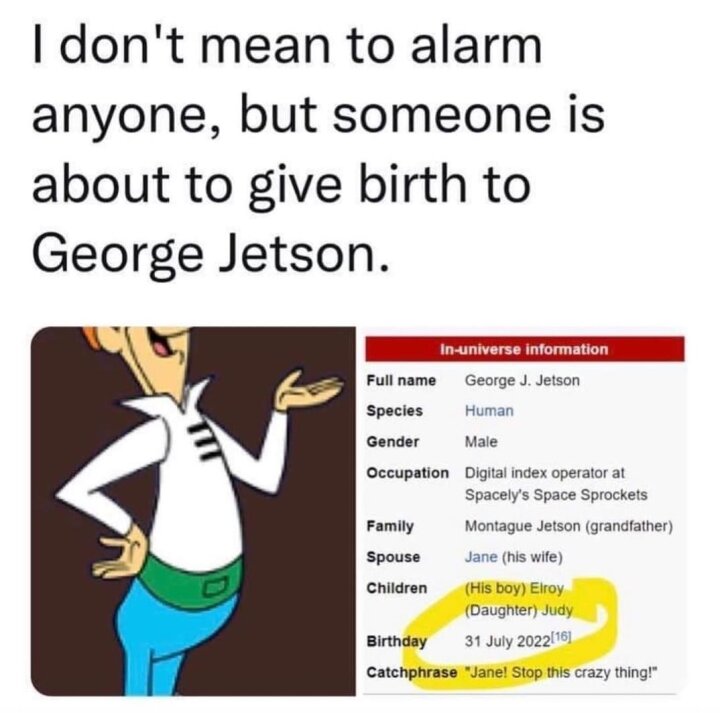Click George's green belt in the picture

[191, 575]
